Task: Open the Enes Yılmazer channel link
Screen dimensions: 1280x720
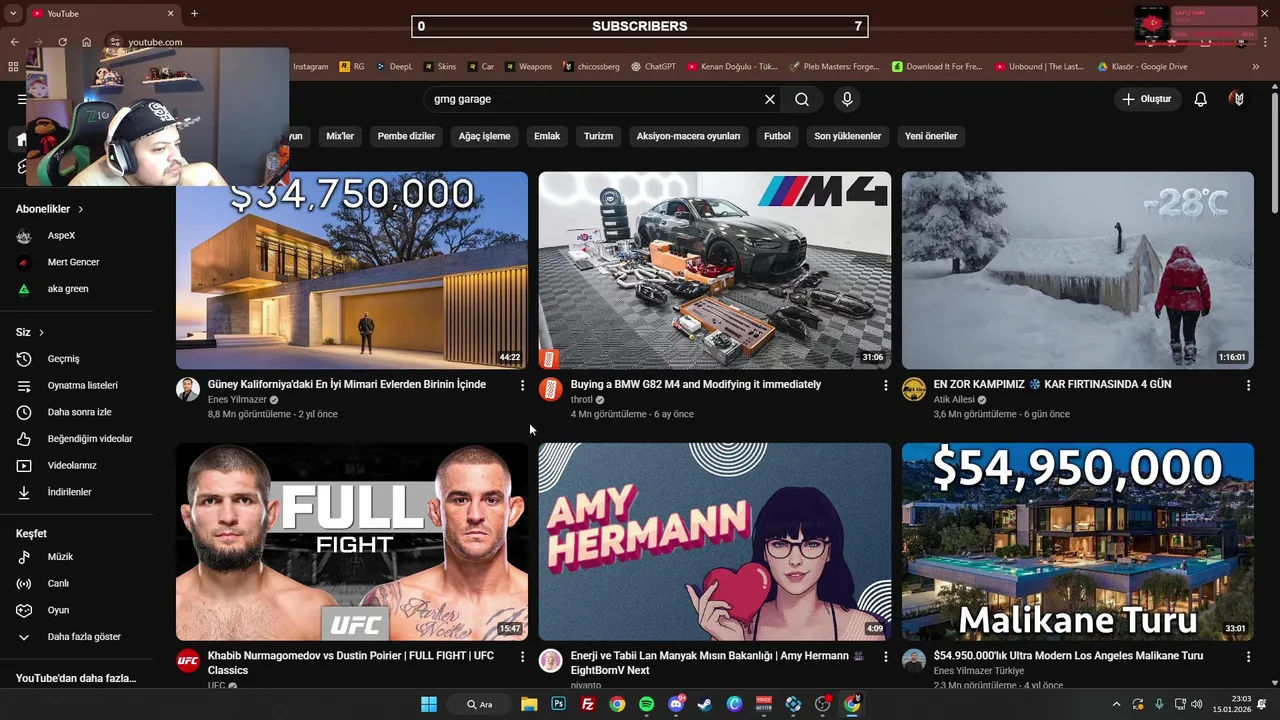Action: point(237,399)
